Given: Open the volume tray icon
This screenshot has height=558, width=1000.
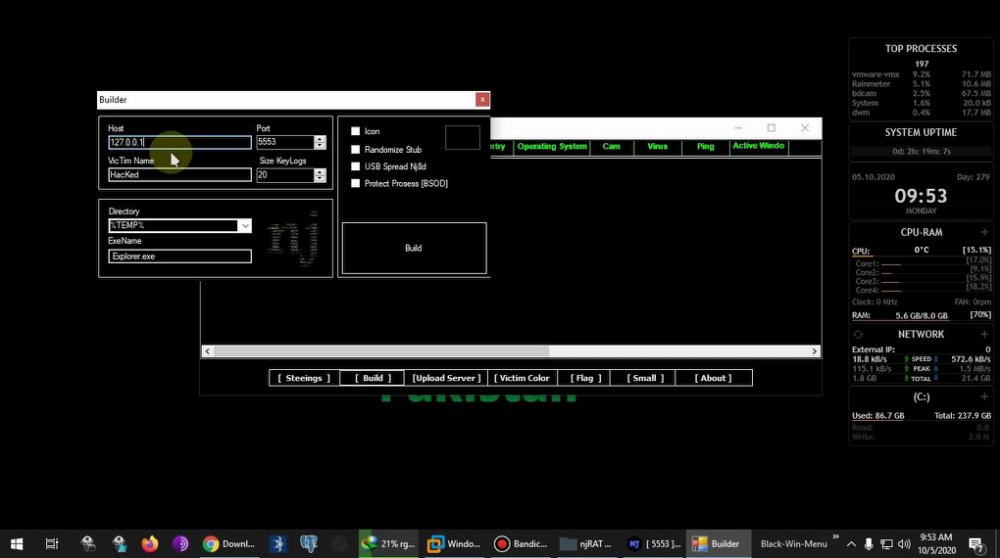Looking at the screenshot, I should (x=904, y=544).
